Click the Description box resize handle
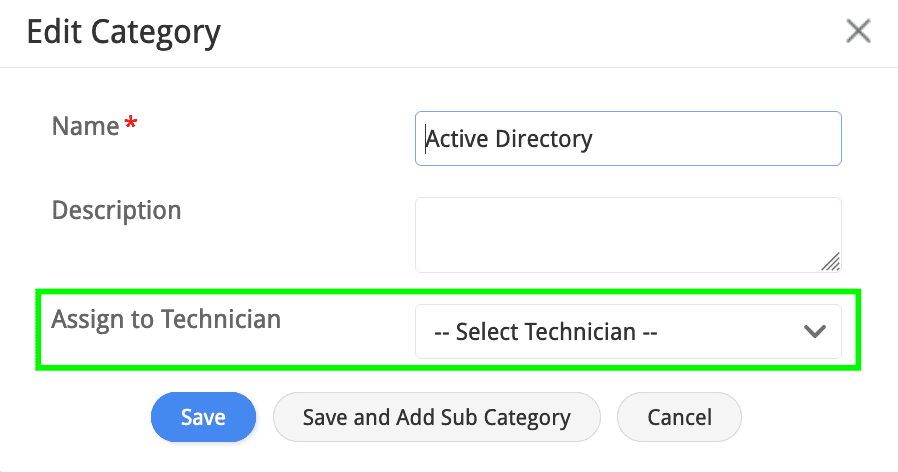 point(830,262)
